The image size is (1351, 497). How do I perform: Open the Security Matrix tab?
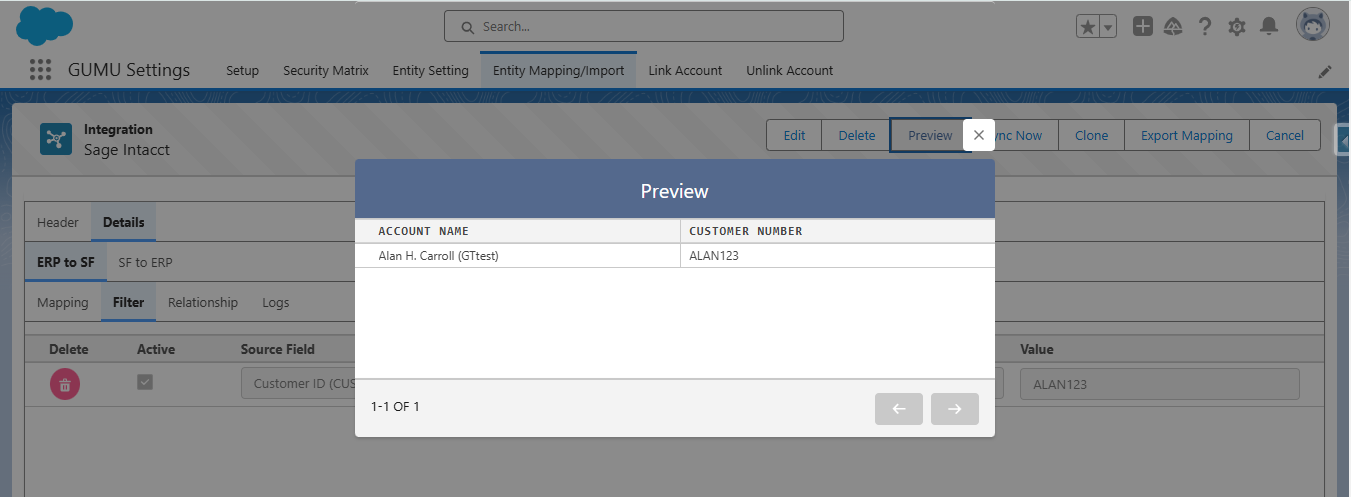[x=325, y=70]
